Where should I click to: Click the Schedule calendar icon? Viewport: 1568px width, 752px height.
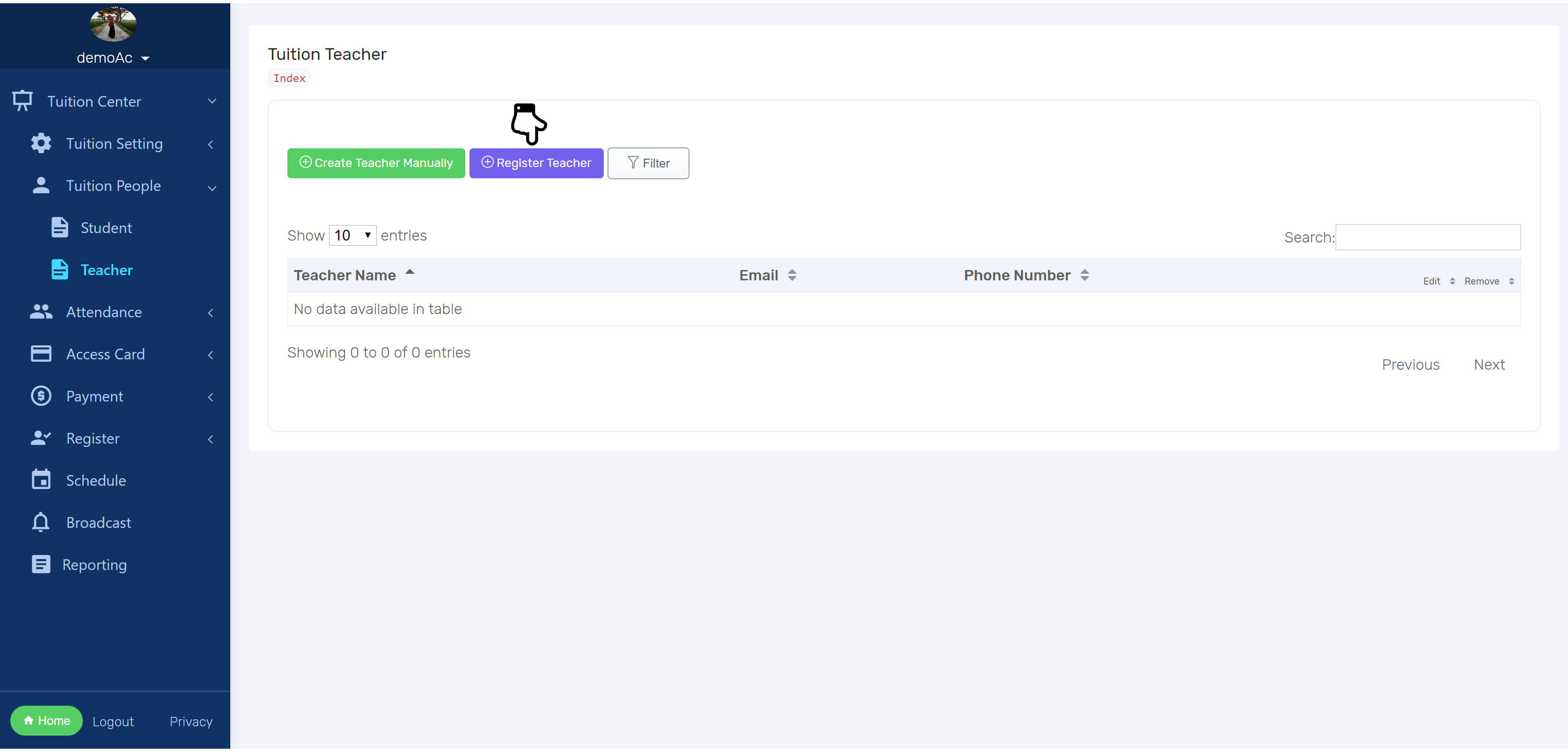pyautogui.click(x=41, y=480)
